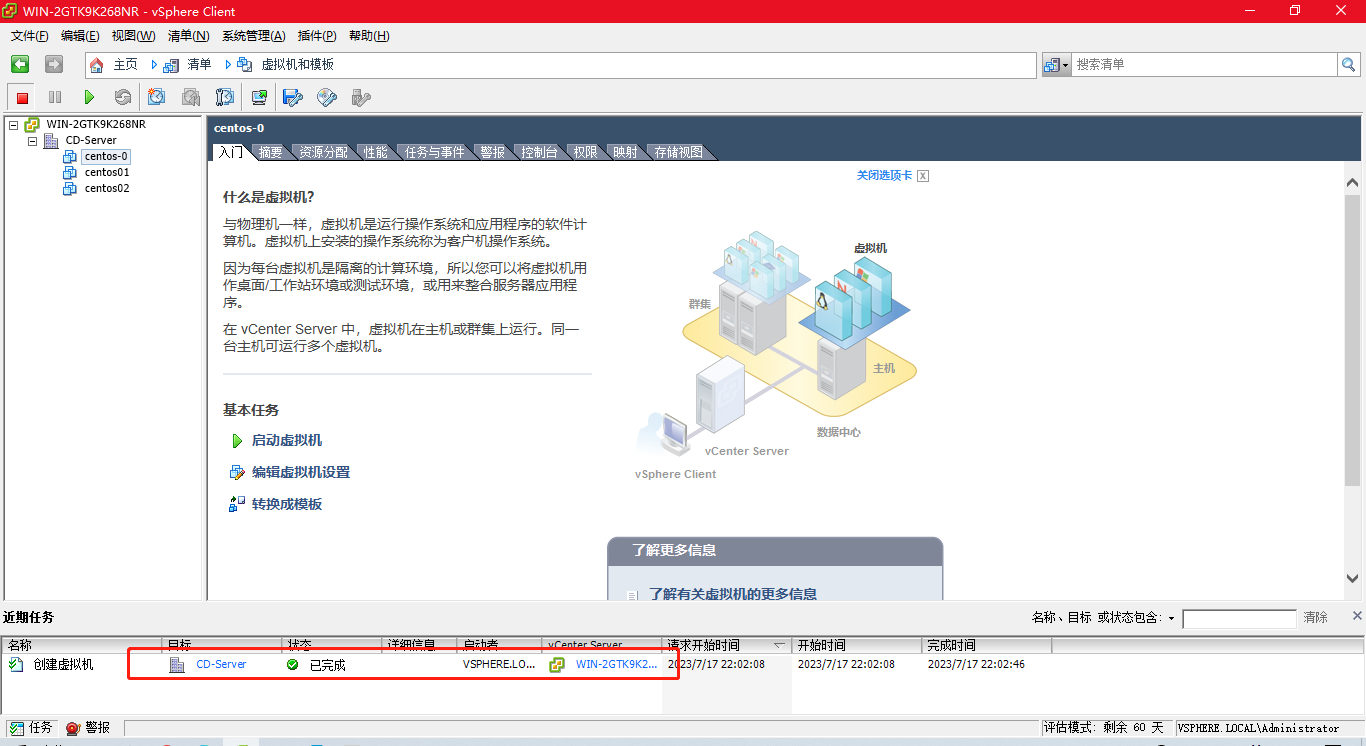1366x746 pixels.
Task: Open the 视图(W) menu
Action: pos(133,36)
